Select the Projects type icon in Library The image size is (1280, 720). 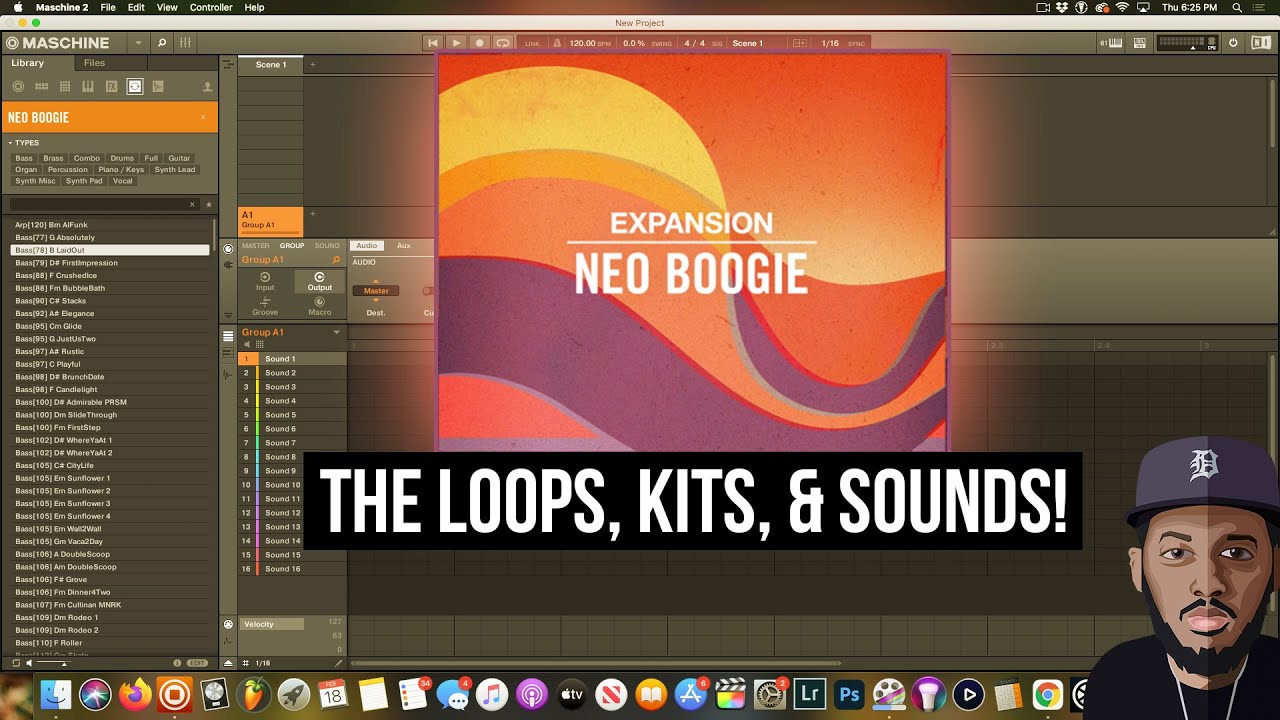click(x=18, y=87)
